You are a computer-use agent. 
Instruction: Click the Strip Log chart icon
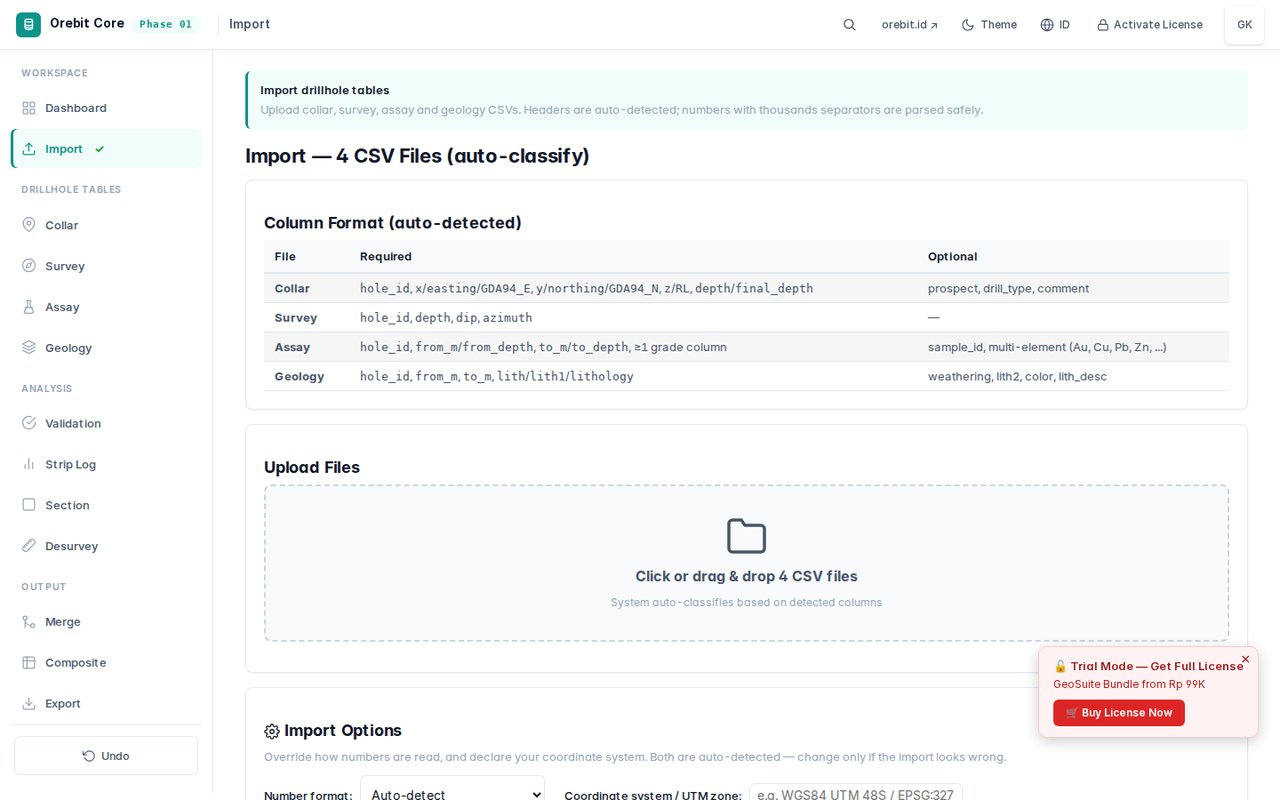click(x=29, y=464)
